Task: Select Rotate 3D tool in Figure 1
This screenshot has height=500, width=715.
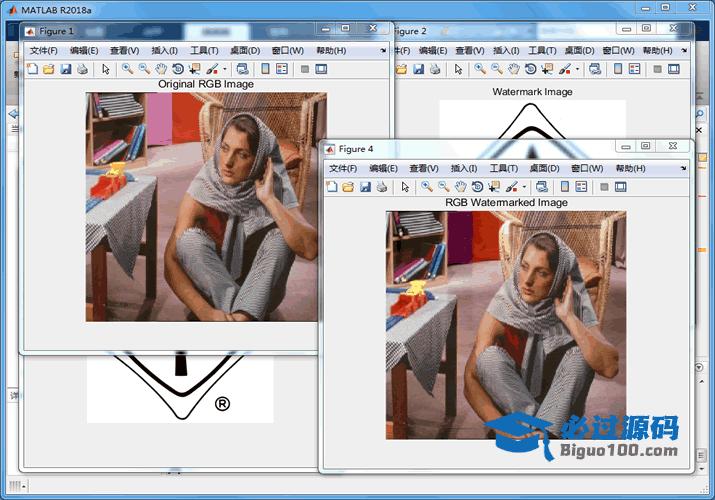Action: [x=178, y=69]
